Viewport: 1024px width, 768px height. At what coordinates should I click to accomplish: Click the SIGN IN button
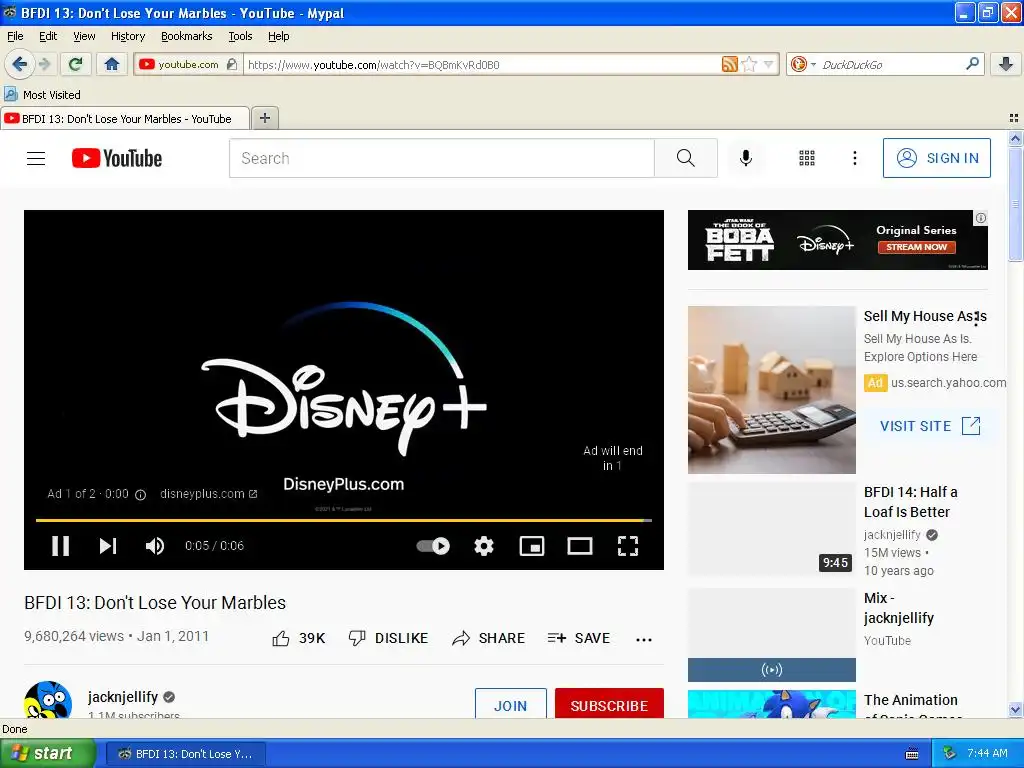point(936,158)
